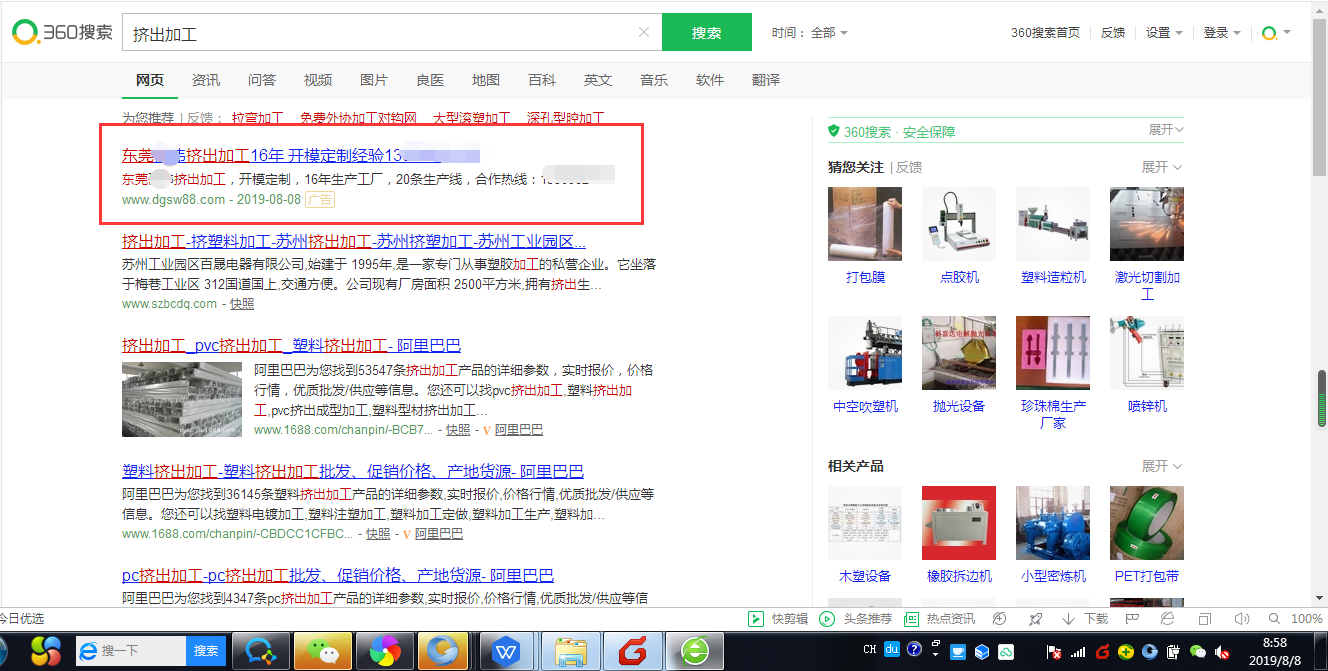Open WeChat from the taskbar
This screenshot has height=671, width=1328.
pos(322,651)
